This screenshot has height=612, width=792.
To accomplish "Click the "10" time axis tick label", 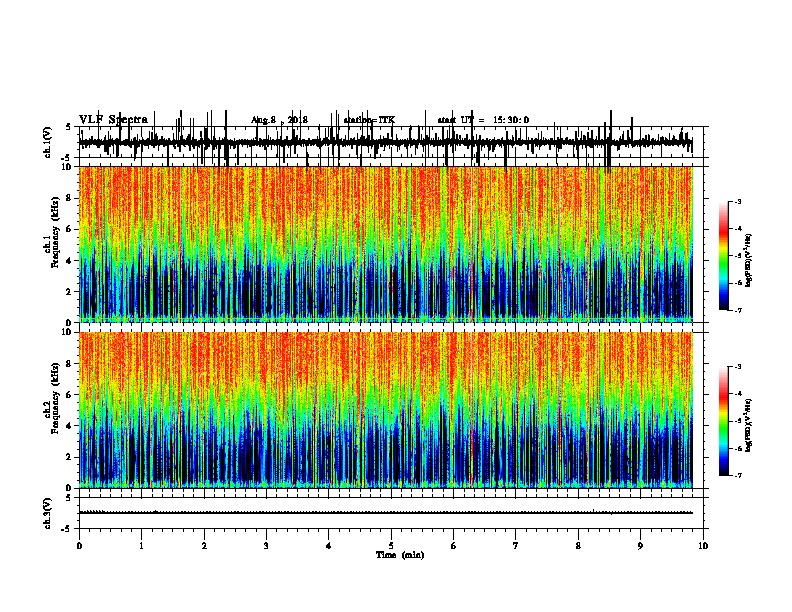I will click(x=703, y=546).
